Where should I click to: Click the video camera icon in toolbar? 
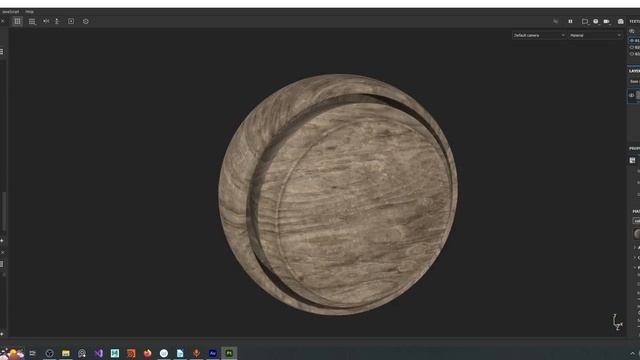click(x=607, y=21)
